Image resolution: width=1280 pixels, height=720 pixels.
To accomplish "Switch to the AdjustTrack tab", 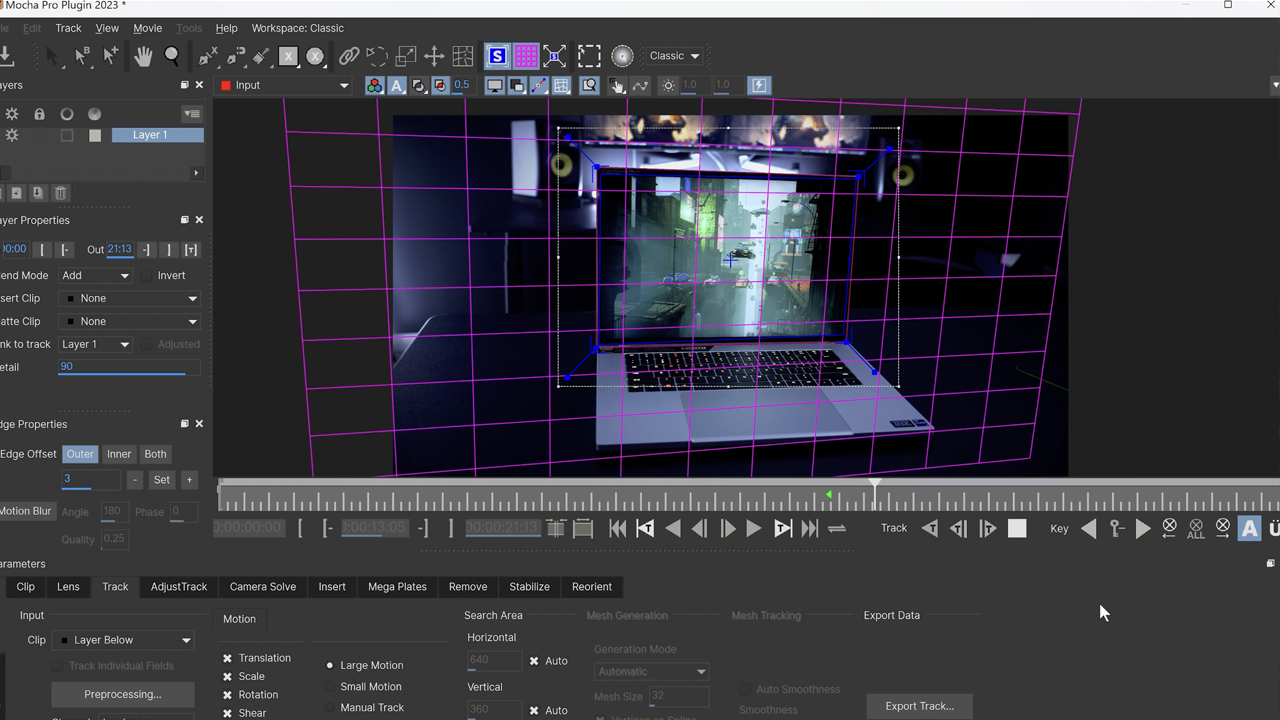I will click(179, 587).
